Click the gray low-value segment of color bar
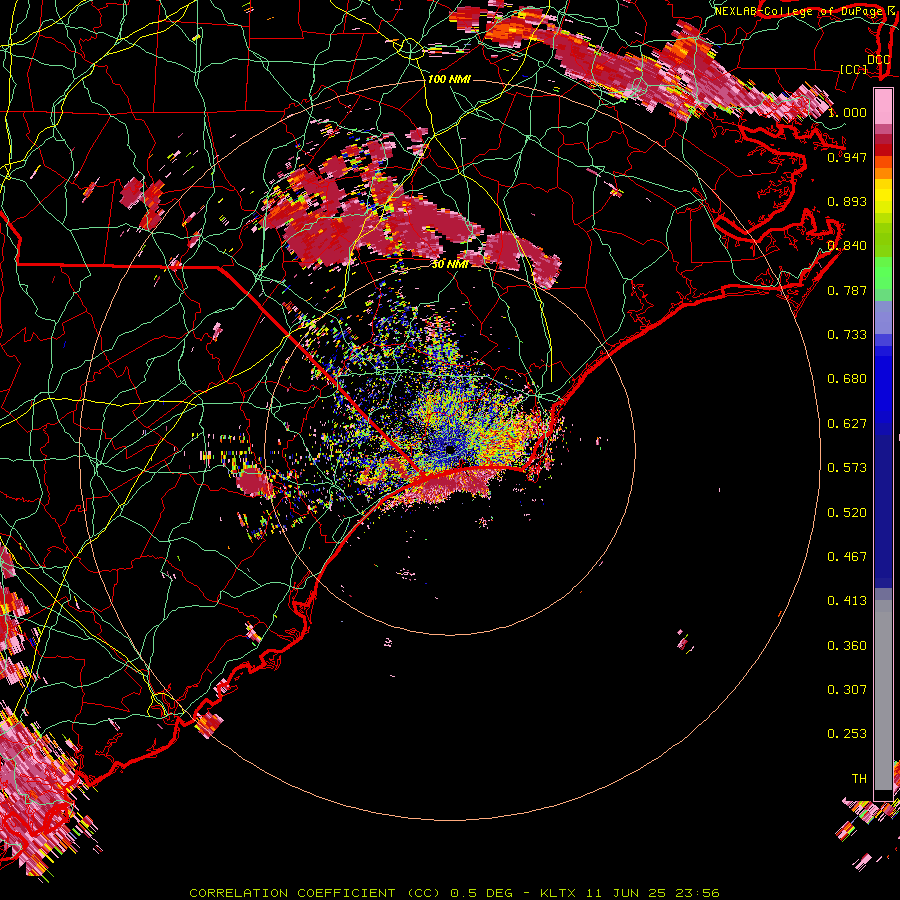The height and width of the screenshot is (900, 900). (x=883, y=695)
